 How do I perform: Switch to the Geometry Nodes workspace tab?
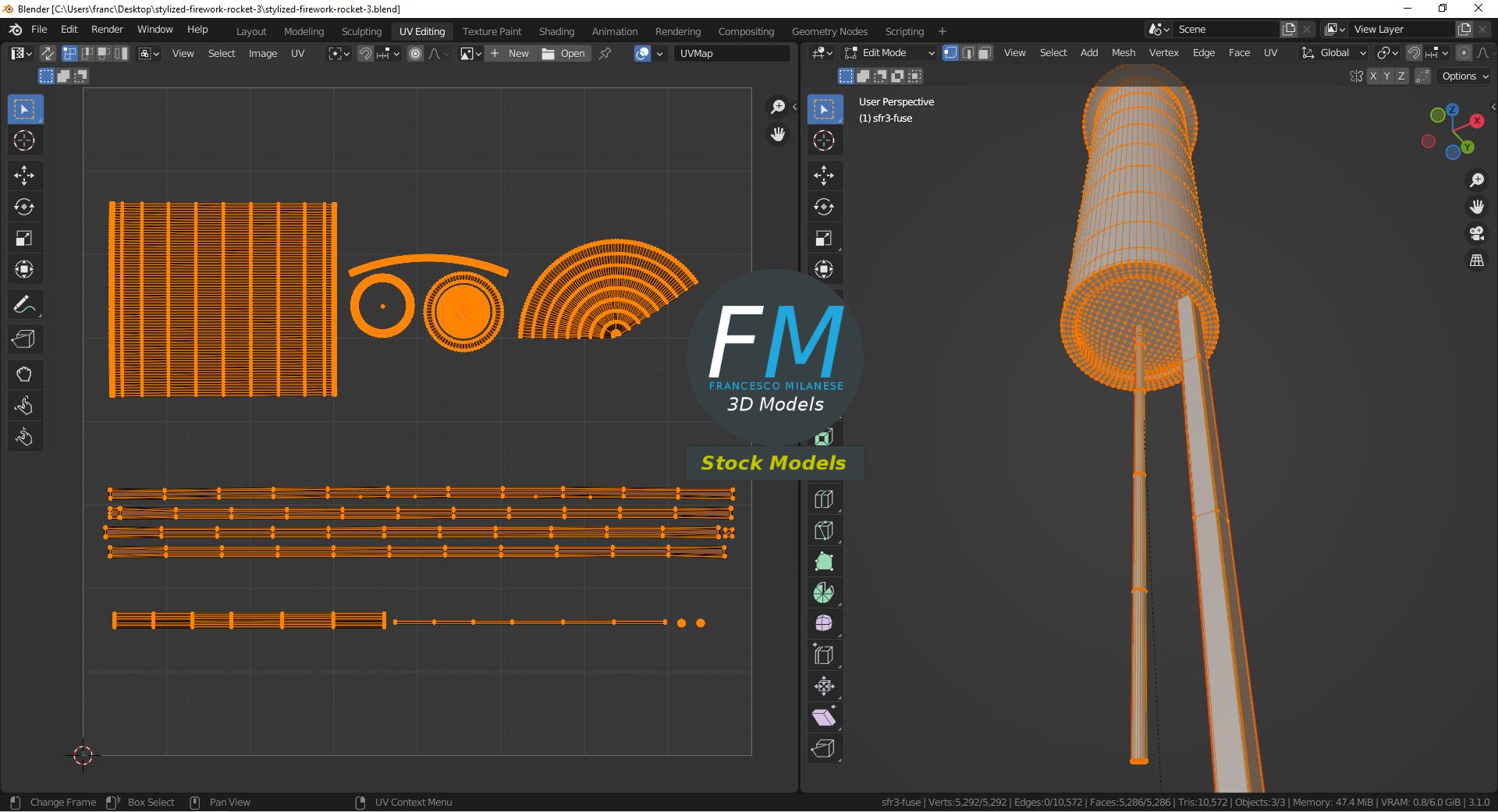point(829,31)
